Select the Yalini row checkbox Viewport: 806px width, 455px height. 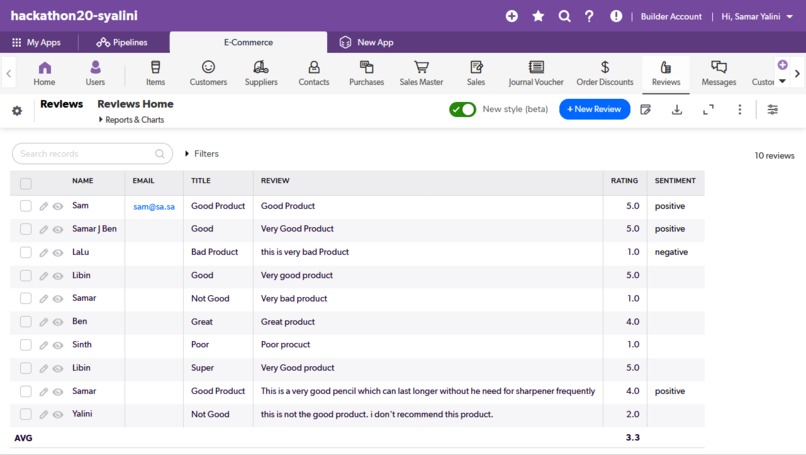(26, 414)
